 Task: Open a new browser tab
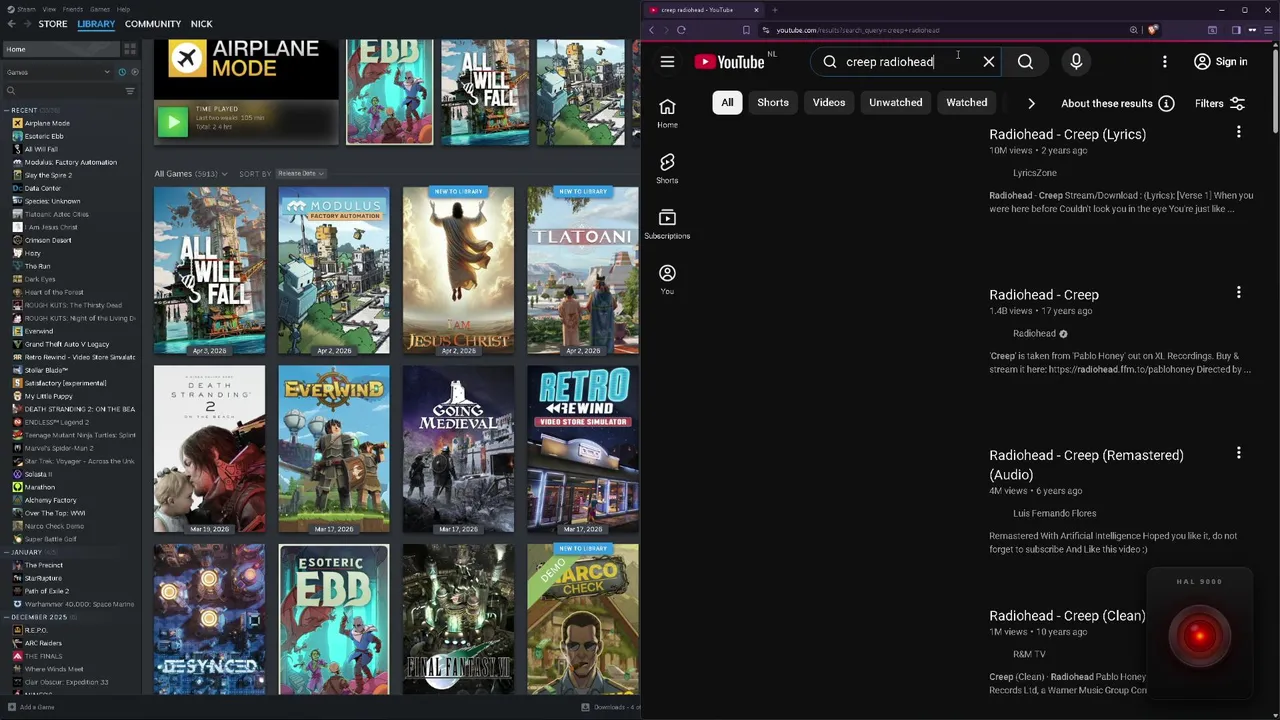point(775,10)
